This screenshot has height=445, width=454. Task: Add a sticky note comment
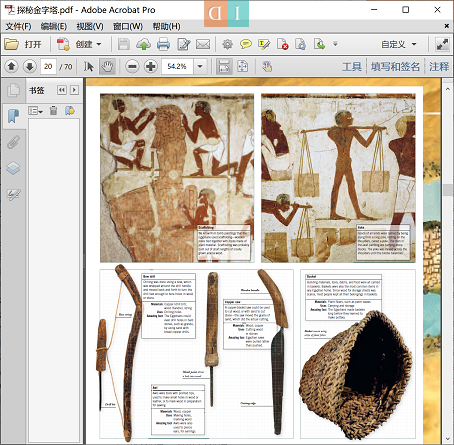(x=246, y=44)
